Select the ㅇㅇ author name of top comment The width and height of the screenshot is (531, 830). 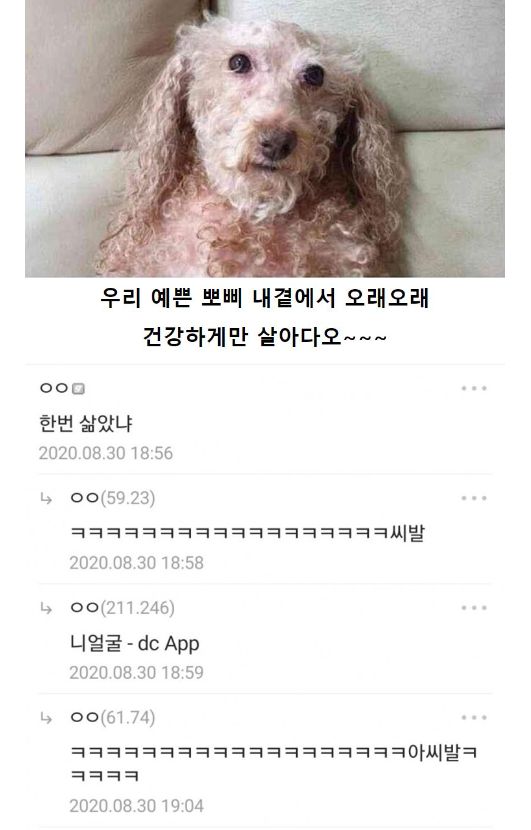[x=54, y=388]
